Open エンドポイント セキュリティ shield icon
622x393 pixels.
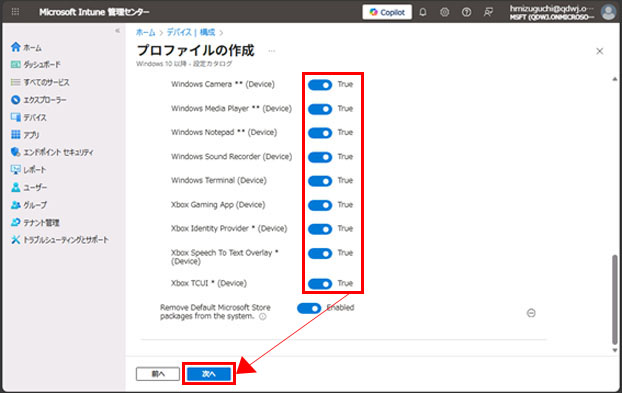click(x=15, y=152)
